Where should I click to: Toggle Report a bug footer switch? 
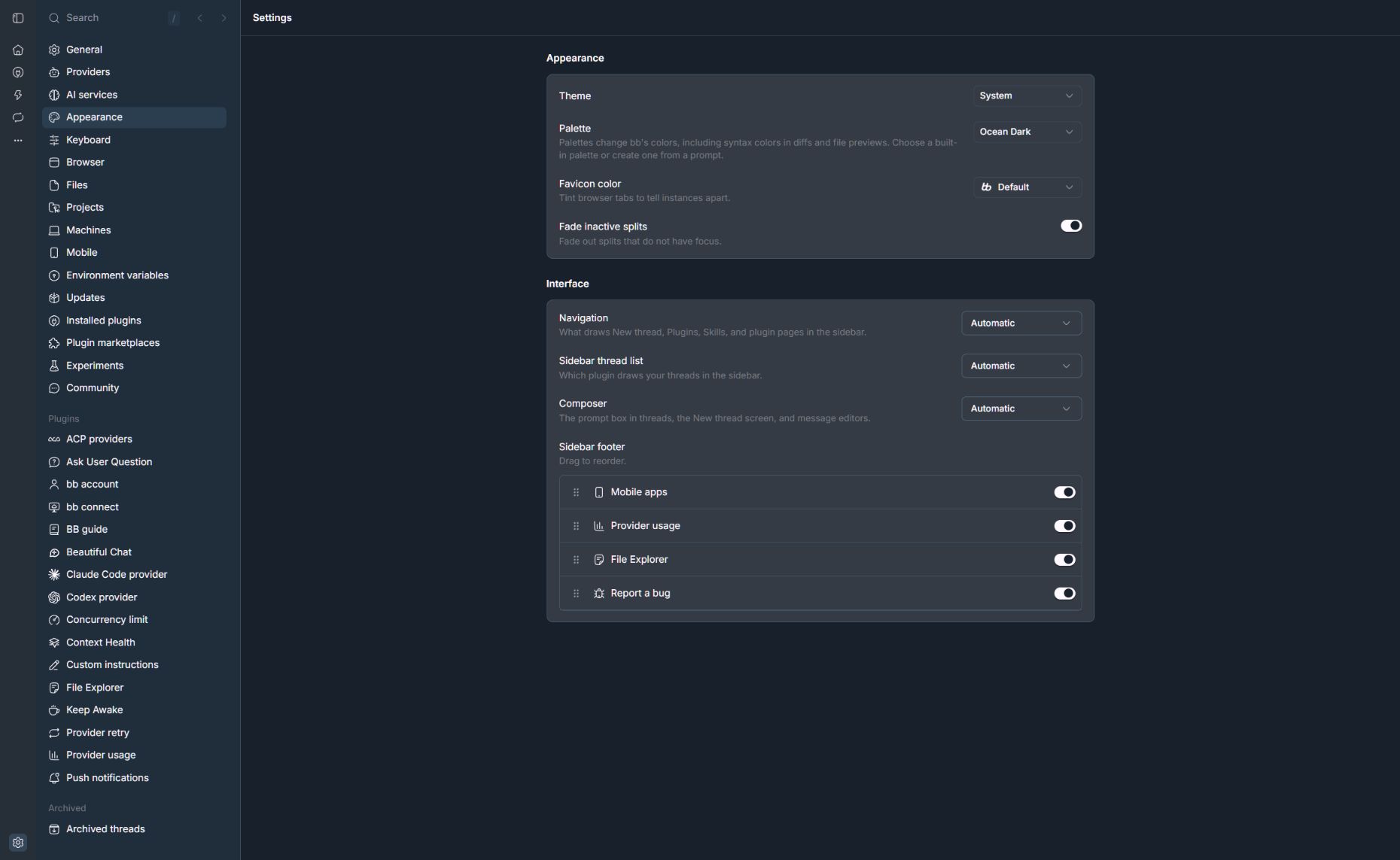pos(1064,594)
